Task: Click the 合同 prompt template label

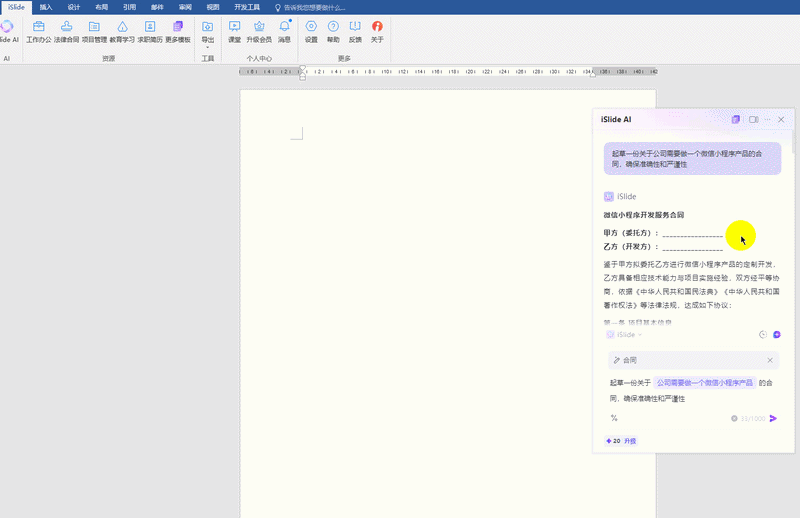Action: [x=630, y=360]
